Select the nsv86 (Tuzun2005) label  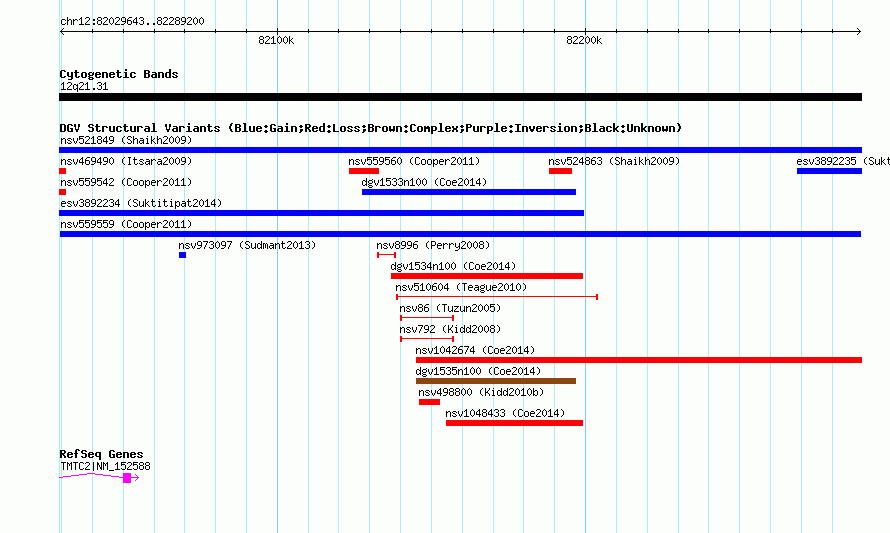click(450, 308)
